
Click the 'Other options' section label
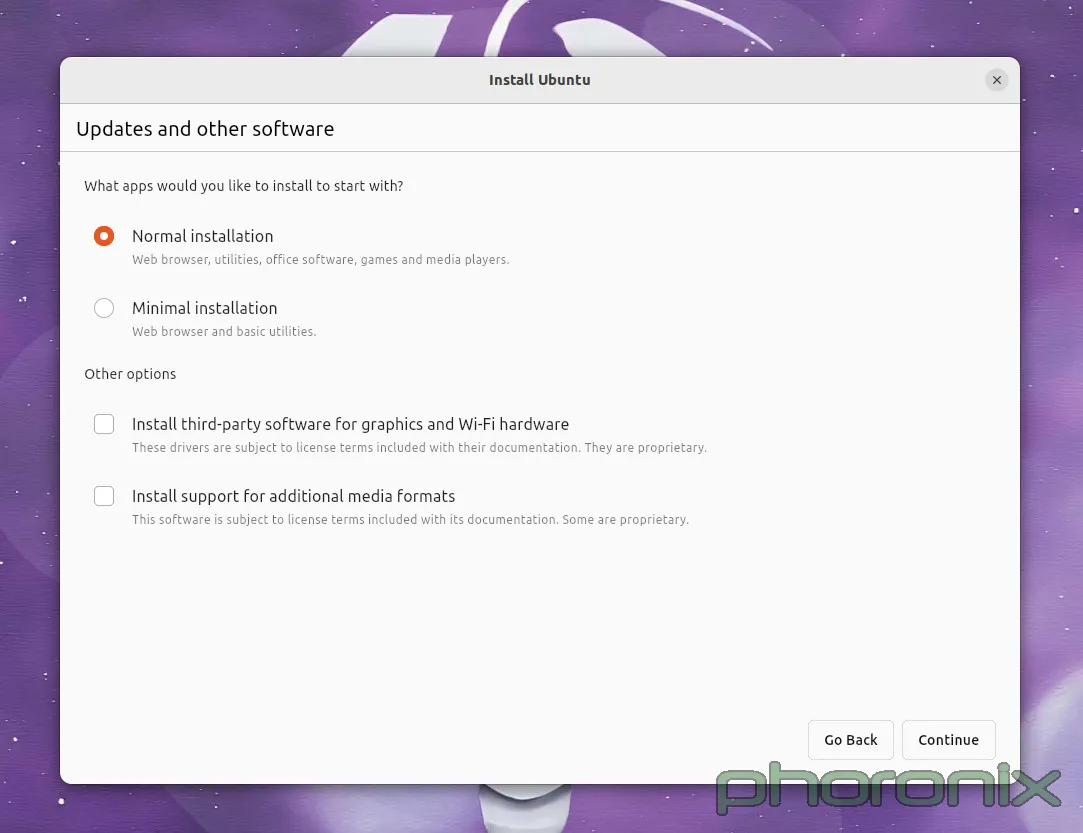pyautogui.click(x=130, y=374)
